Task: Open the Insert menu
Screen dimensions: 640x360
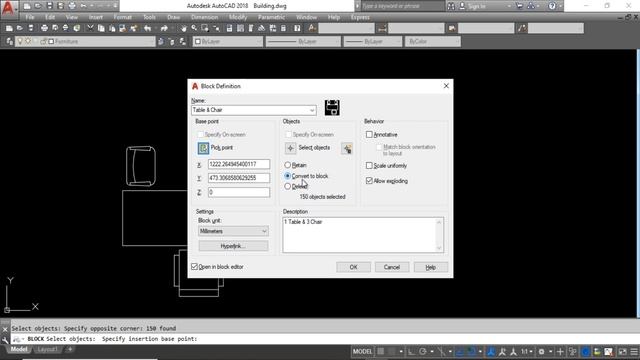Action: (96, 17)
